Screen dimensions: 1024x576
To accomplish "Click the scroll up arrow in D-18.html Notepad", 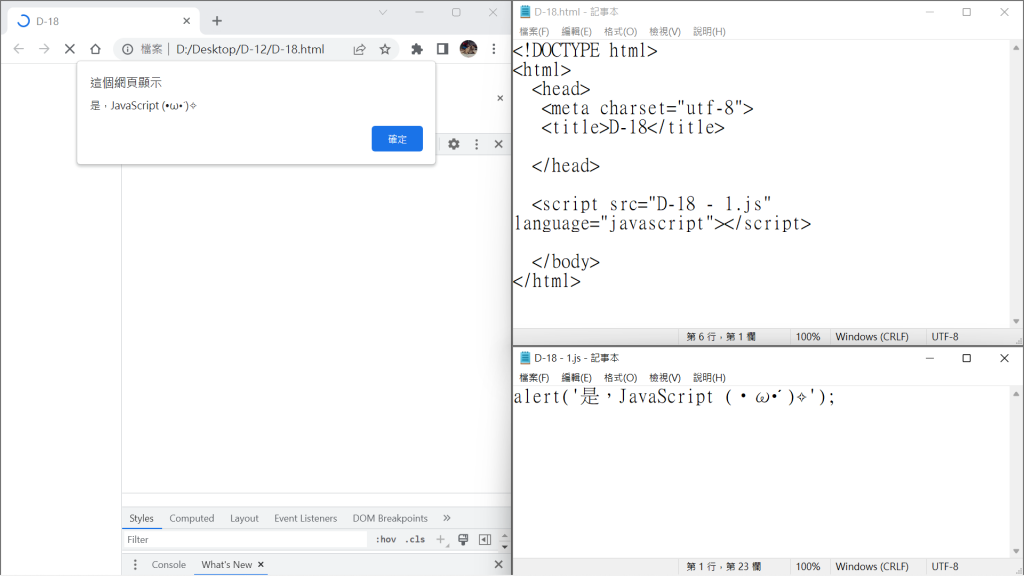I will 1016,48.
